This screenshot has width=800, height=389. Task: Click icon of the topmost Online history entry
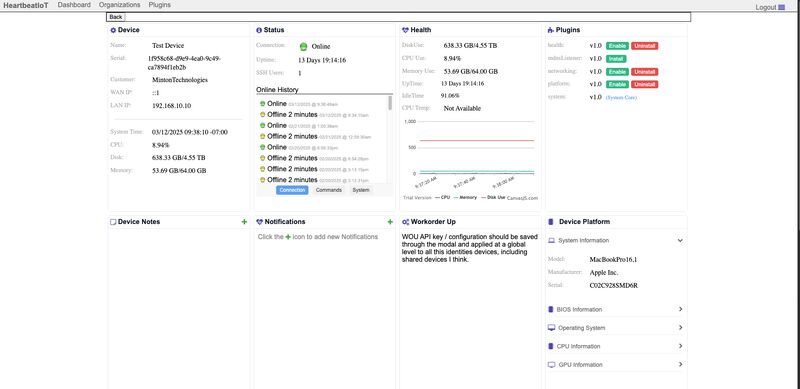pyautogui.click(x=262, y=104)
